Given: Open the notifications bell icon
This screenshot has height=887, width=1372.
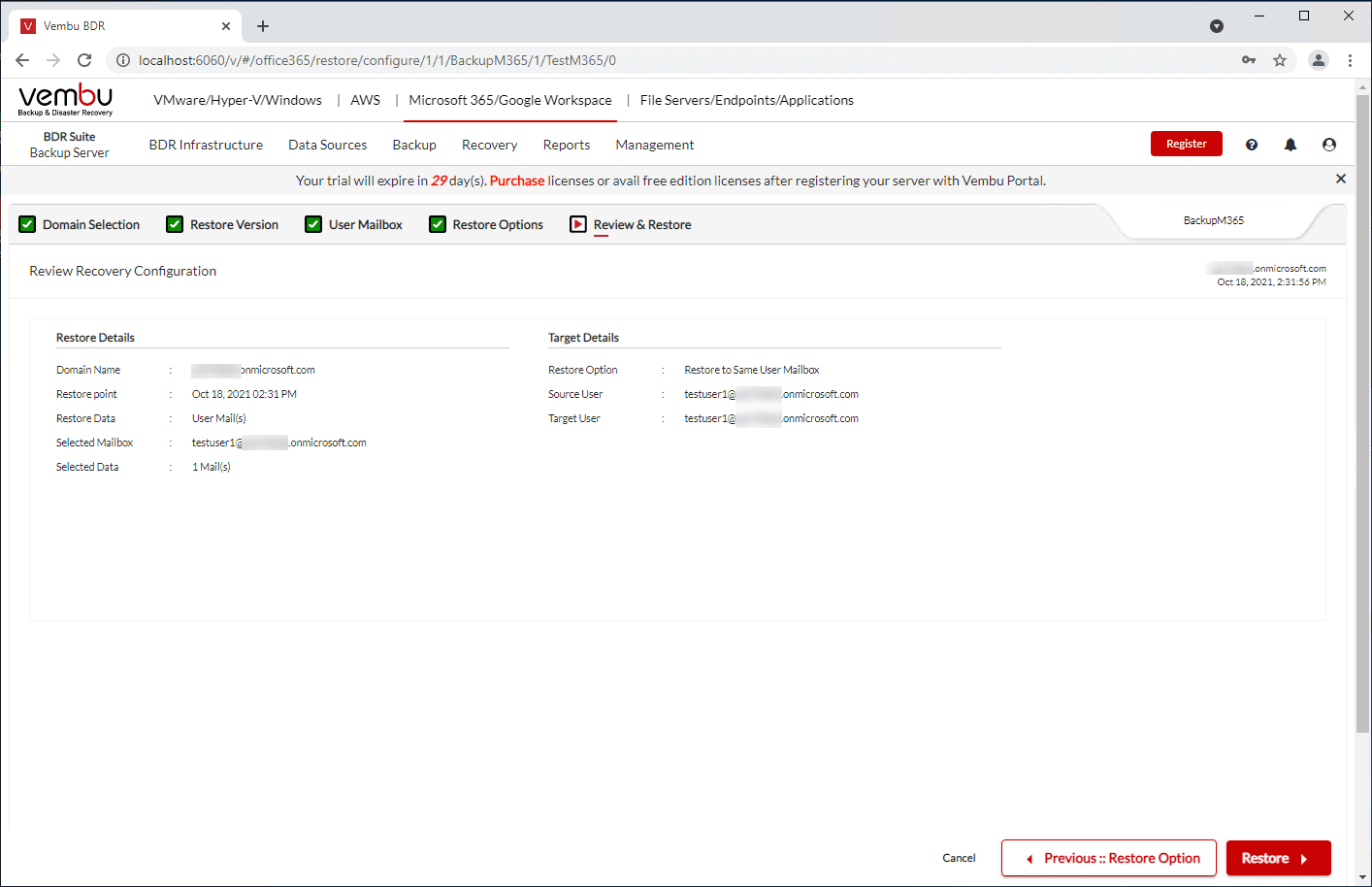Looking at the screenshot, I should (x=1290, y=145).
